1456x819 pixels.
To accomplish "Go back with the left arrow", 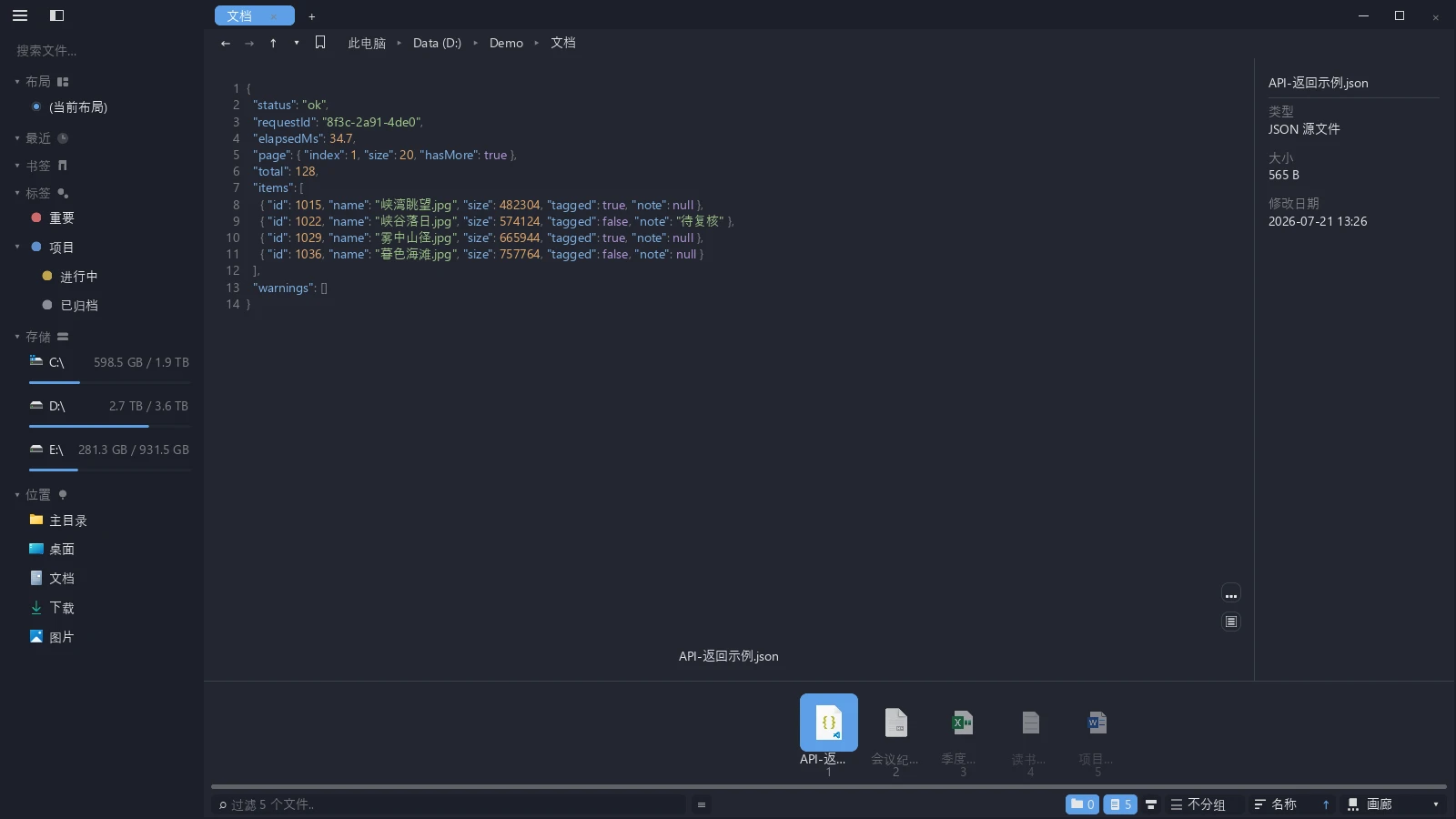I will point(226,43).
